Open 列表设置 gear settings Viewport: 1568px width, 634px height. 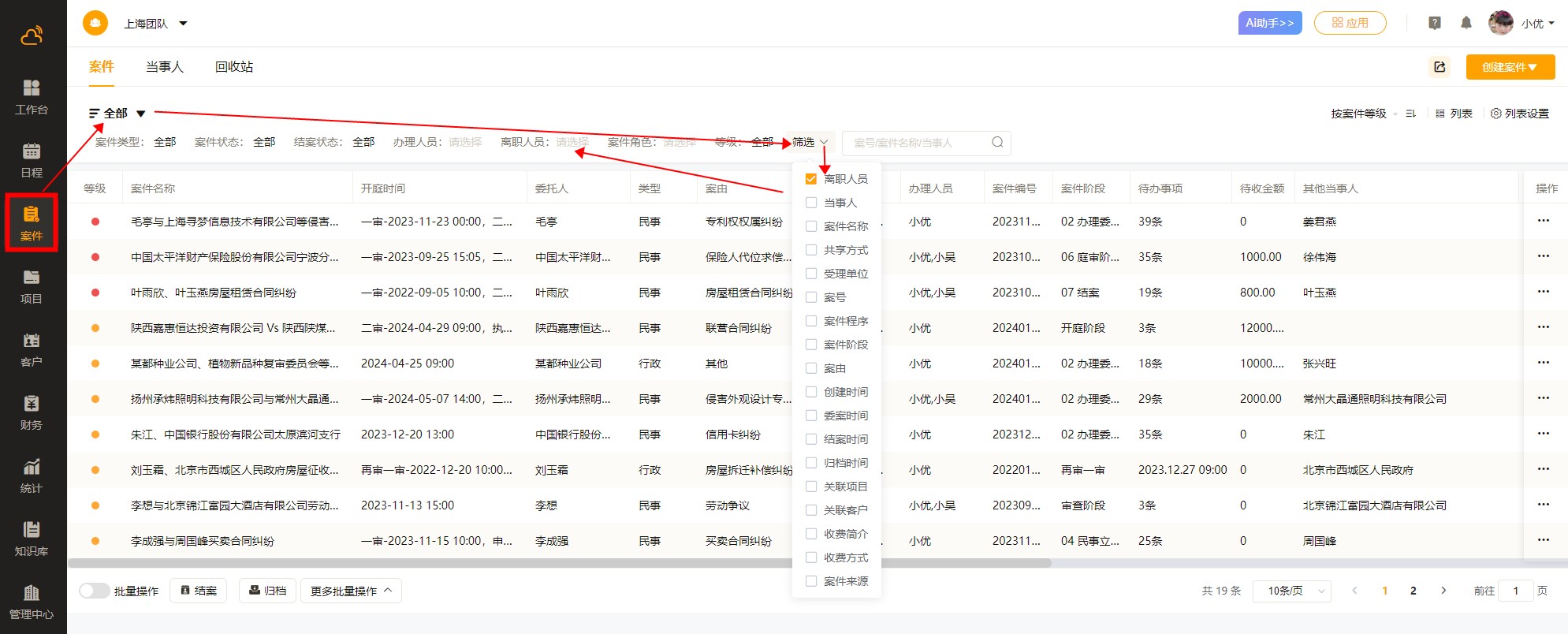click(1519, 114)
